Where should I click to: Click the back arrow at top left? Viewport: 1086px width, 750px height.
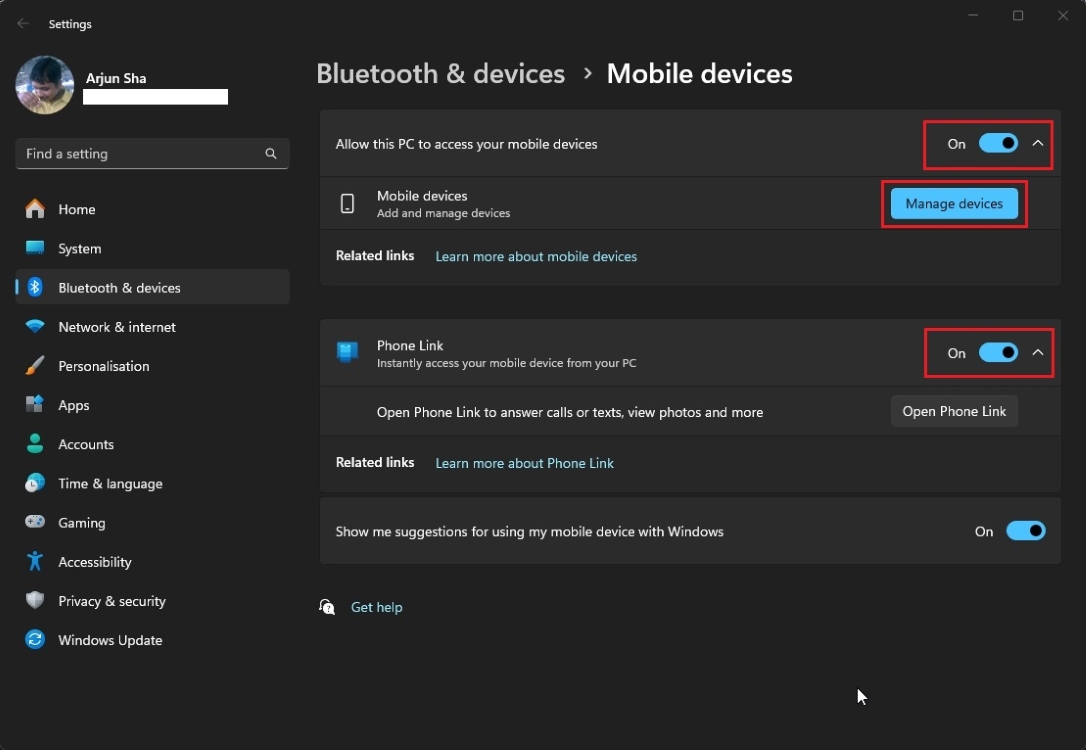click(22, 23)
